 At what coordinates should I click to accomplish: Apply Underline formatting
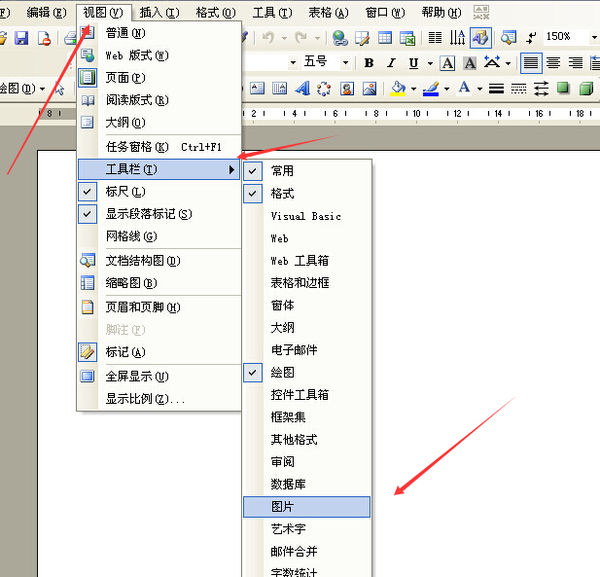click(x=413, y=63)
